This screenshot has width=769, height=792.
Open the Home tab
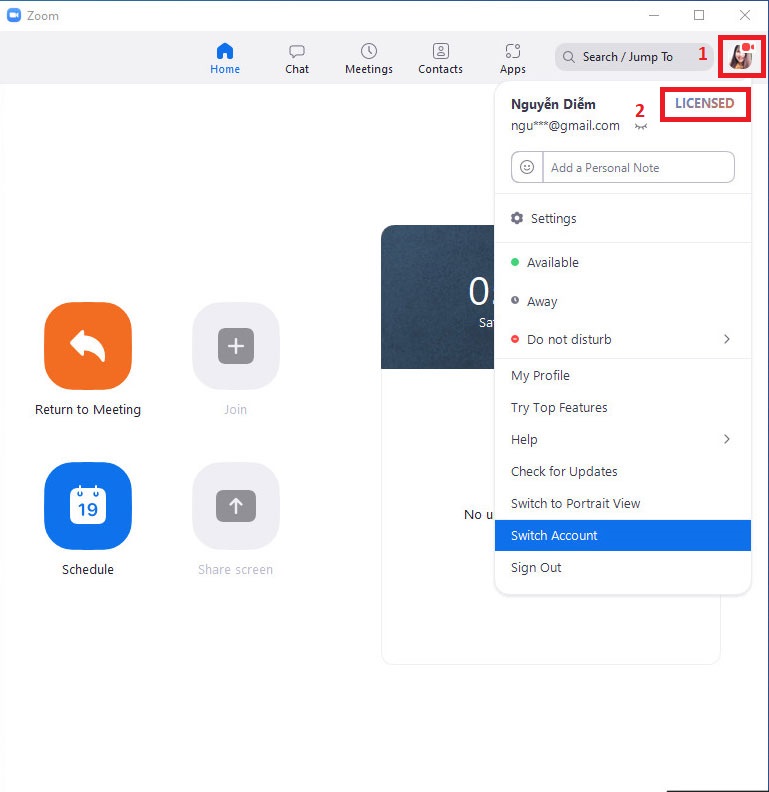tap(225, 59)
